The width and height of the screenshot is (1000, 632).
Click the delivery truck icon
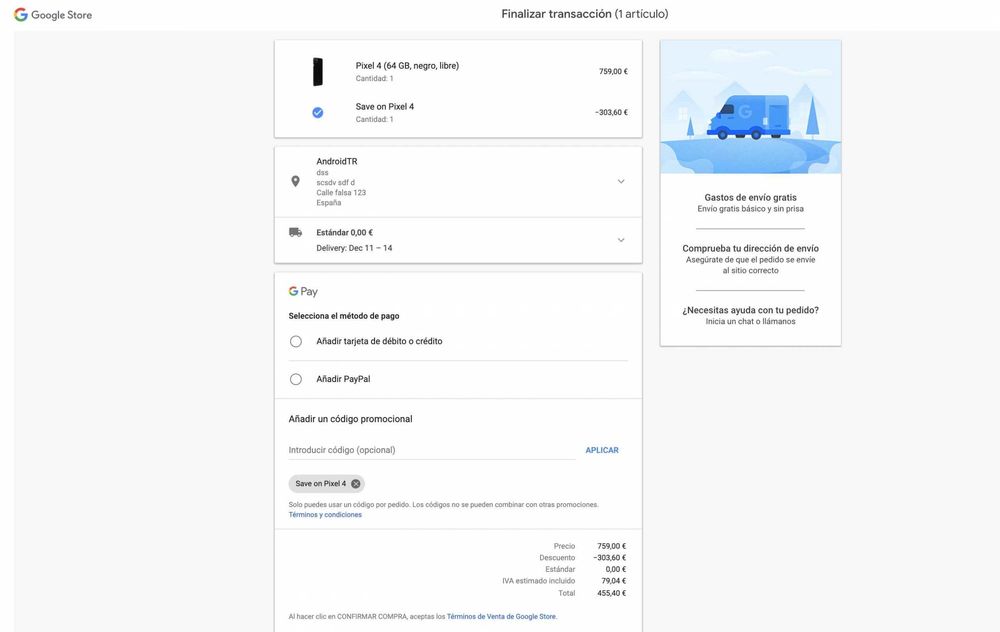tap(295, 232)
